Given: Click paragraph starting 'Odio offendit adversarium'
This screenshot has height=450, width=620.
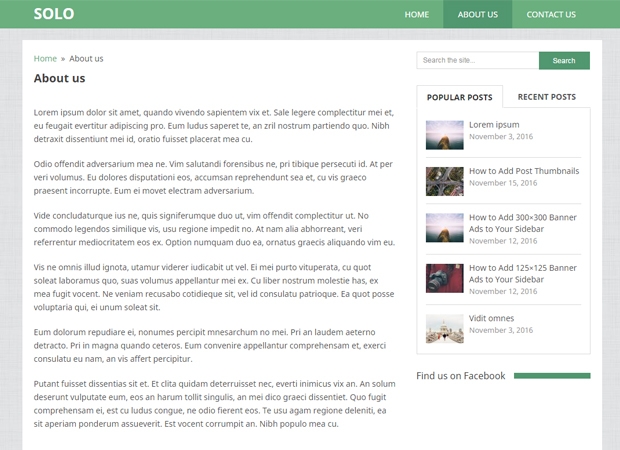Looking at the screenshot, I should click(213, 177).
